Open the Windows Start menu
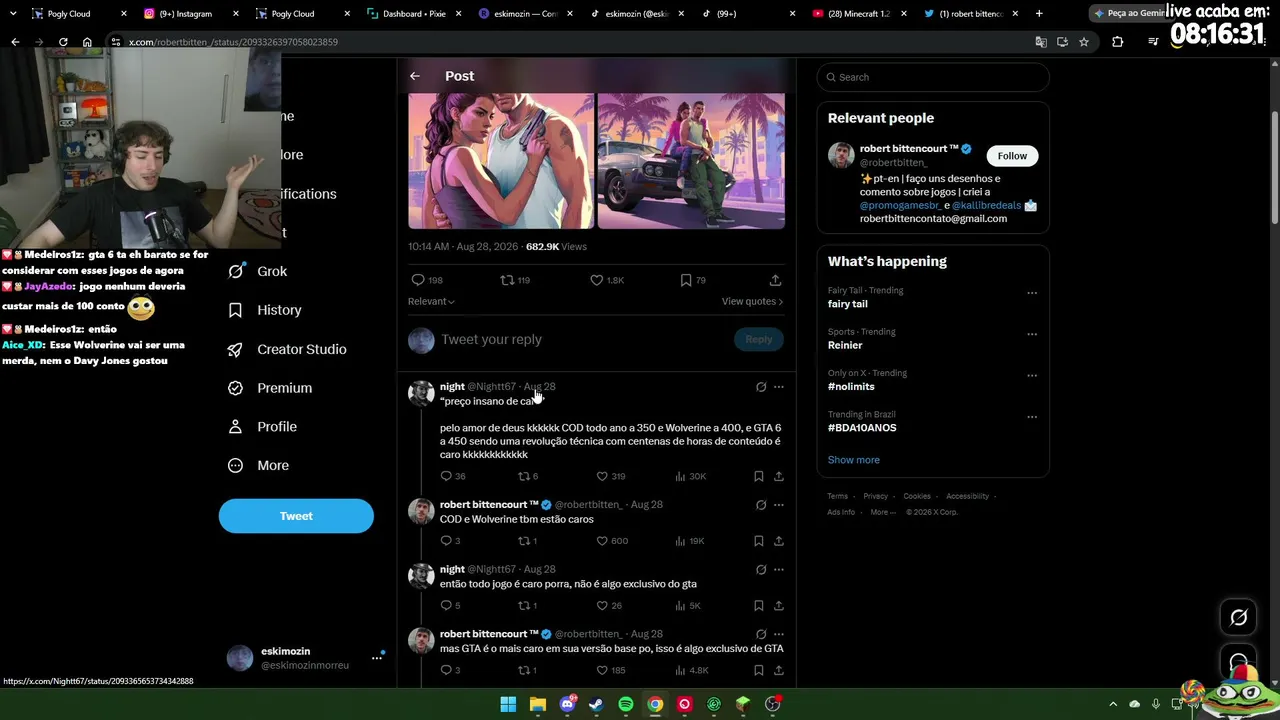1280x720 pixels. tap(508, 704)
